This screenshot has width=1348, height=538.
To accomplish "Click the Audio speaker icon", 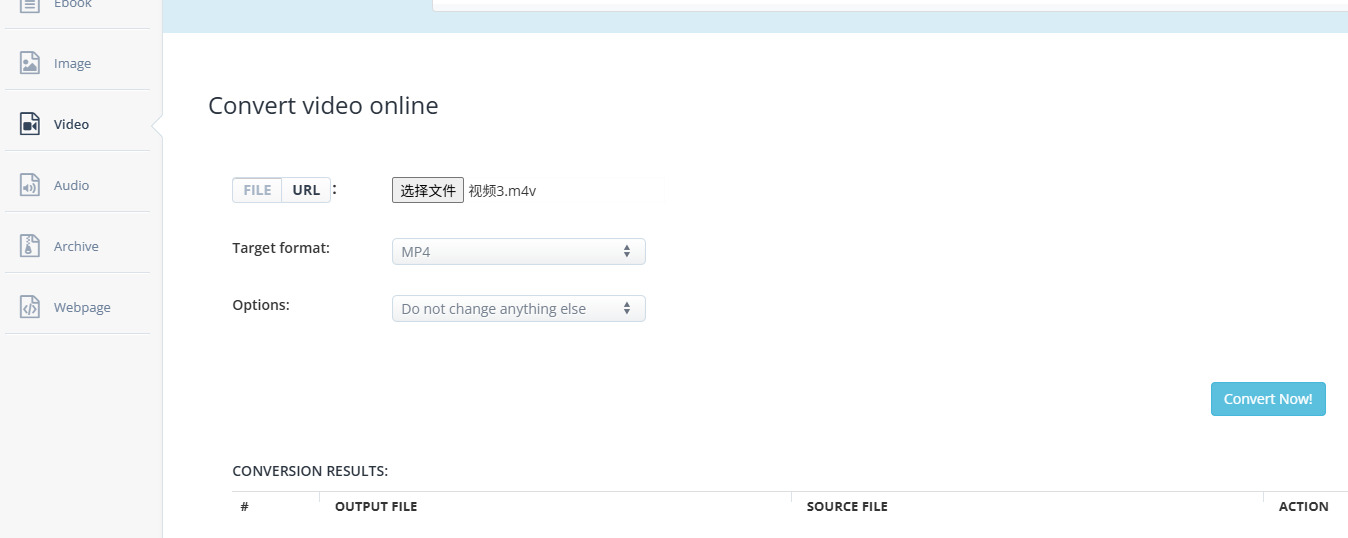I will click(30, 185).
